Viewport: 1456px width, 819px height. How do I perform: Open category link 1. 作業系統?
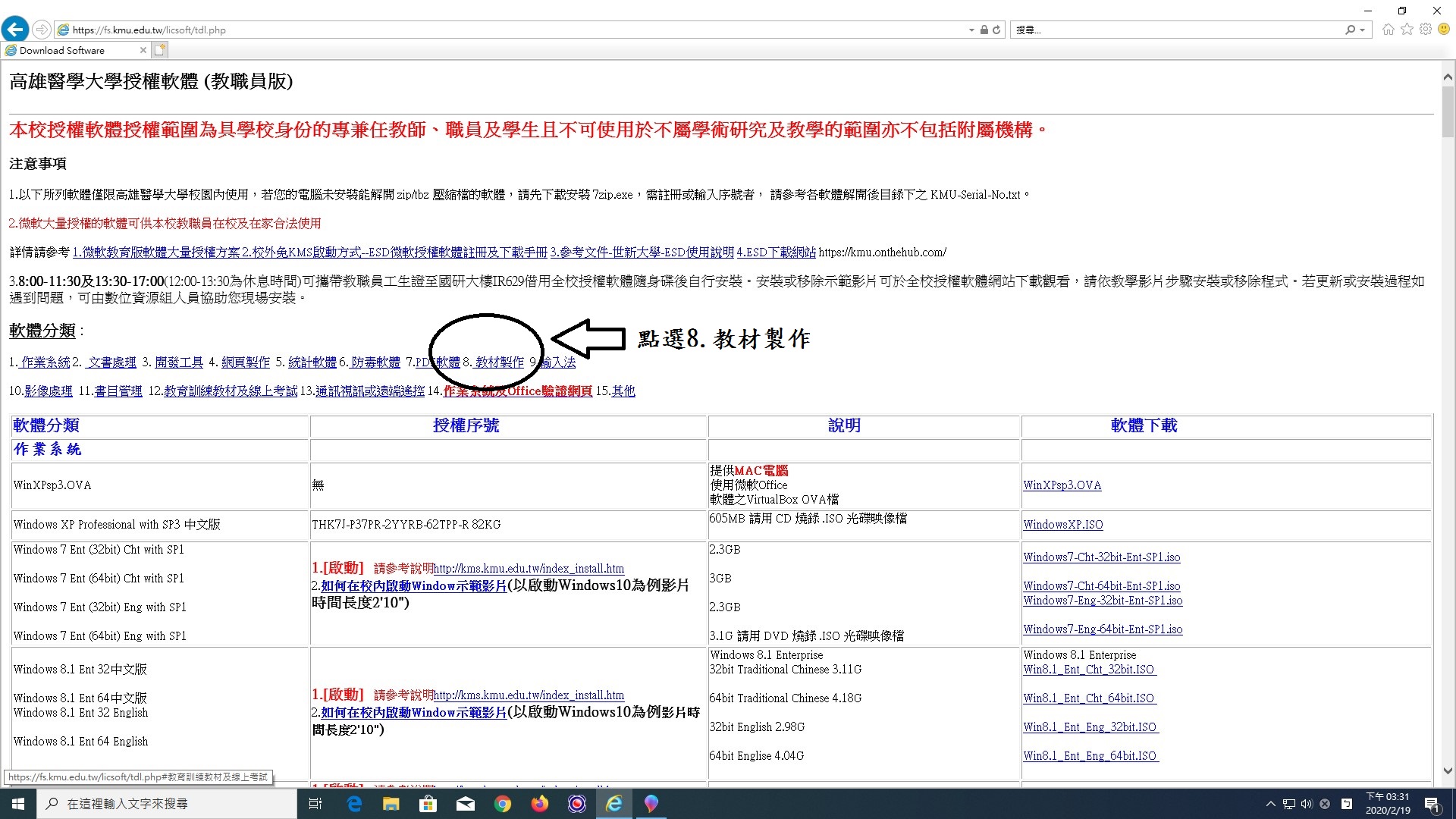click(x=45, y=362)
